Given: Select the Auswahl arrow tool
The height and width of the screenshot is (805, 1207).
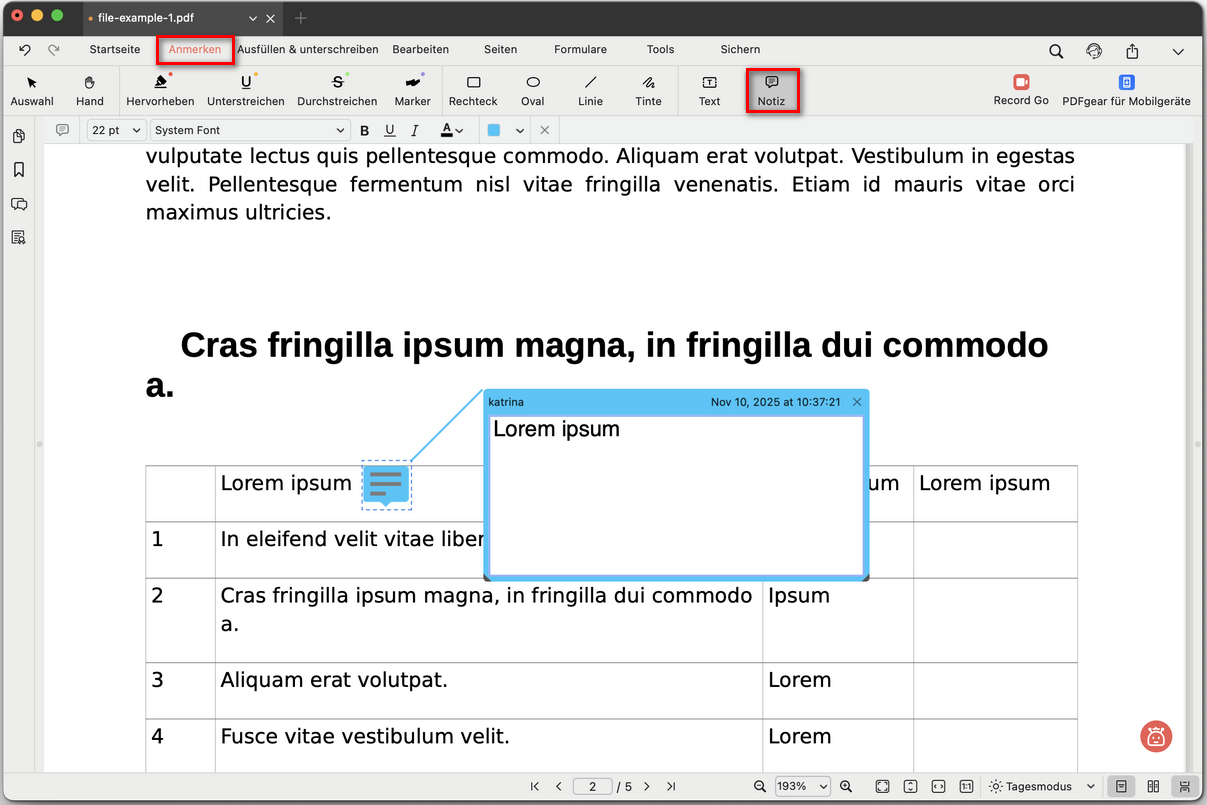Looking at the screenshot, I should point(32,90).
